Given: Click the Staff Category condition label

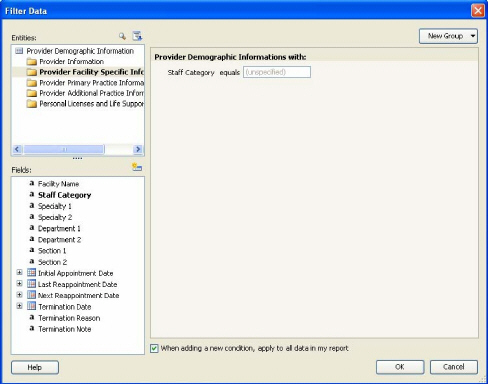Looking at the screenshot, I should coord(191,72).
